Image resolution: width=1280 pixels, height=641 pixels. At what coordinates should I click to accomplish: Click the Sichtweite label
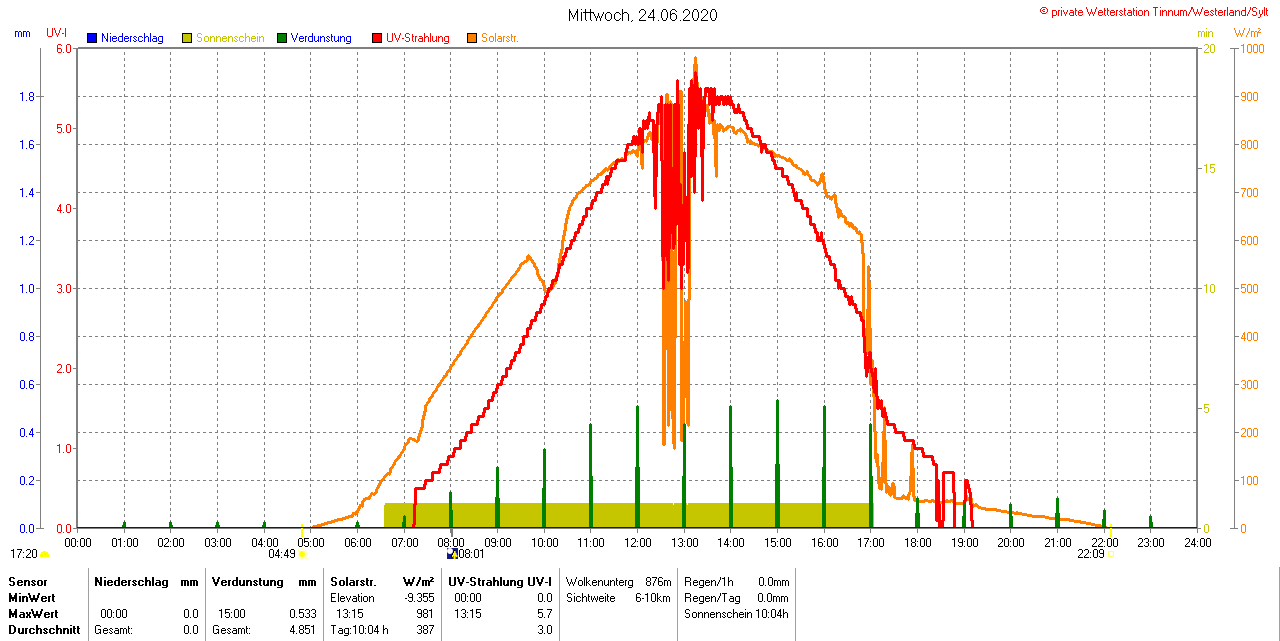591,598
